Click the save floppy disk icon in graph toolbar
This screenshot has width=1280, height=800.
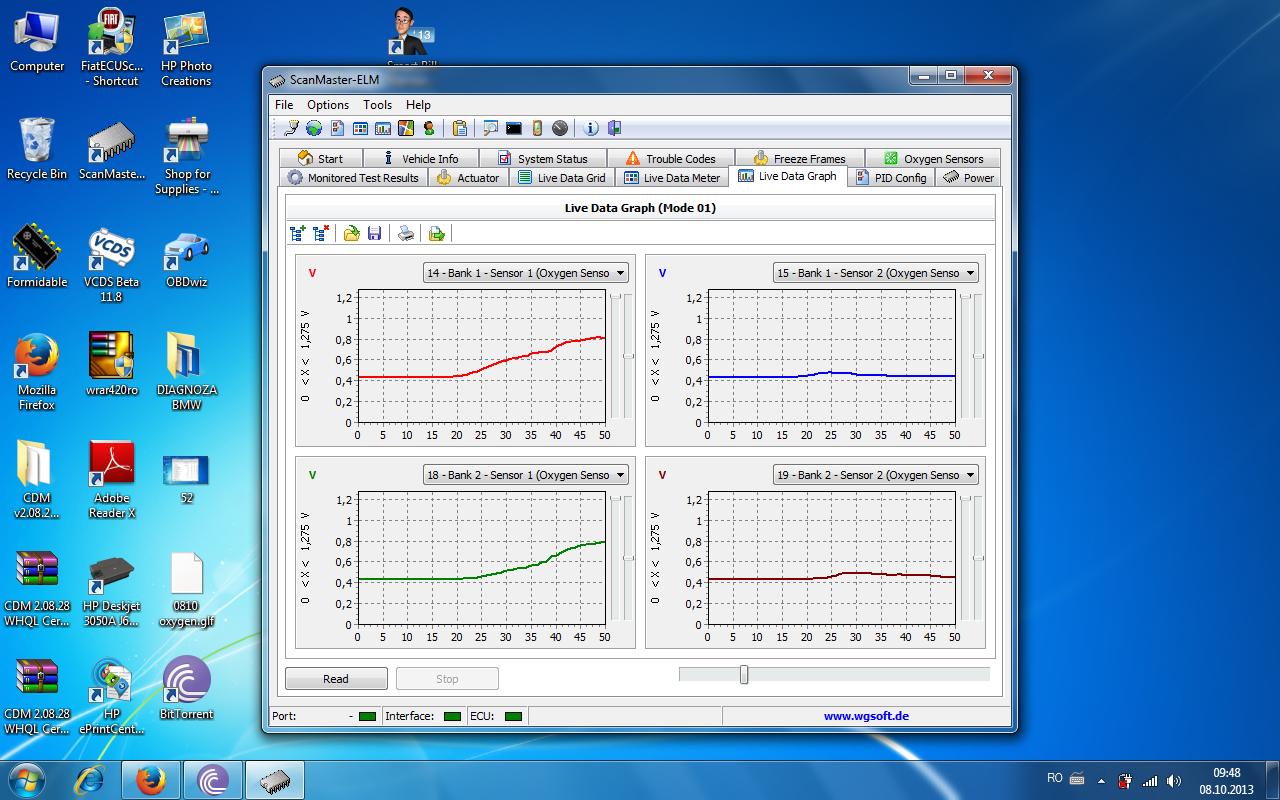pos(375,233)
